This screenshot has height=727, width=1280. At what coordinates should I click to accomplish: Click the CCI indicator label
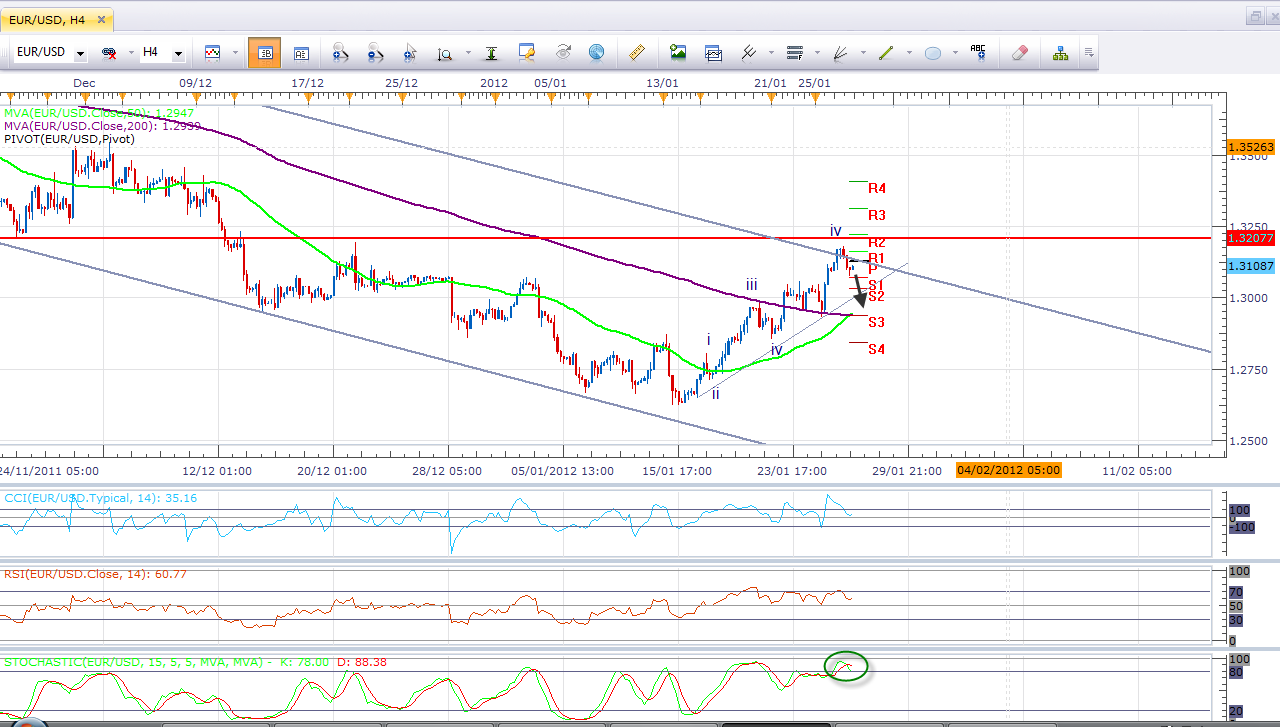[x=100, y=497]
